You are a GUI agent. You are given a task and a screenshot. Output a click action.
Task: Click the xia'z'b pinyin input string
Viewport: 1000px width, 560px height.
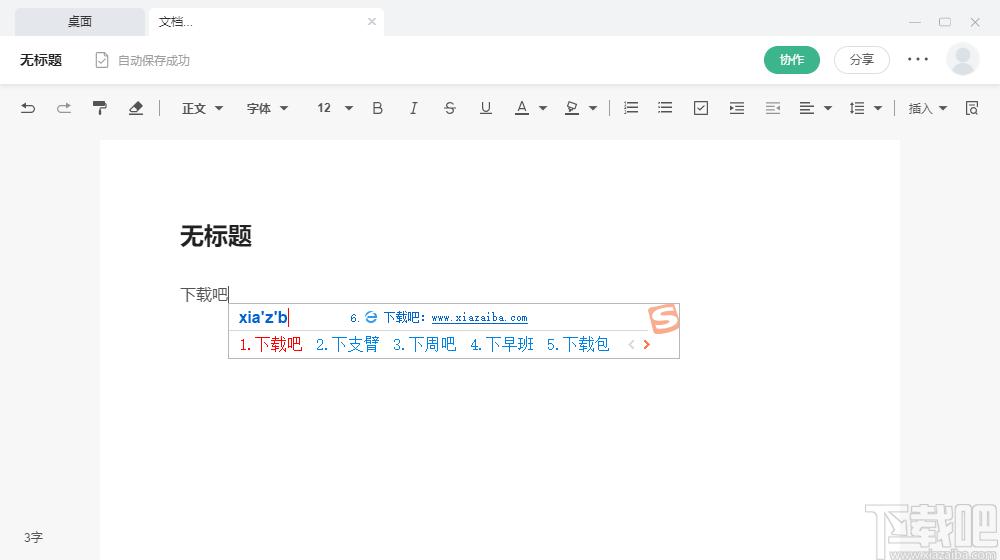(x=263, y=317)
